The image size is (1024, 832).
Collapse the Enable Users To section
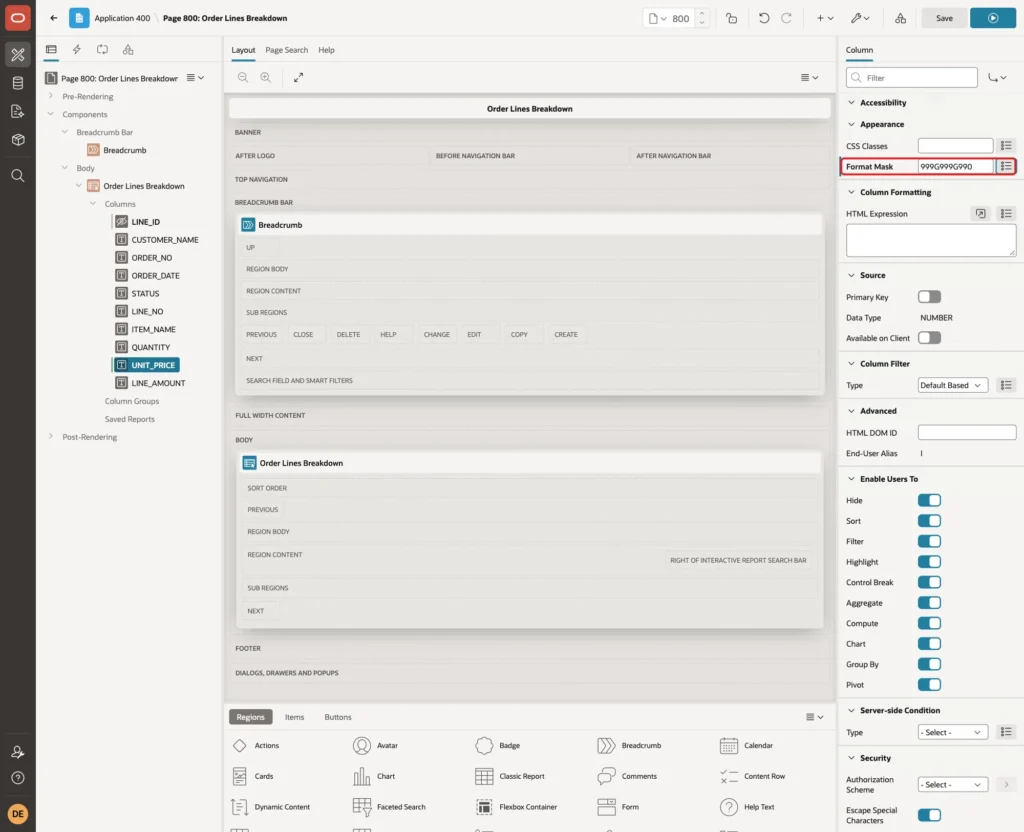851,479
